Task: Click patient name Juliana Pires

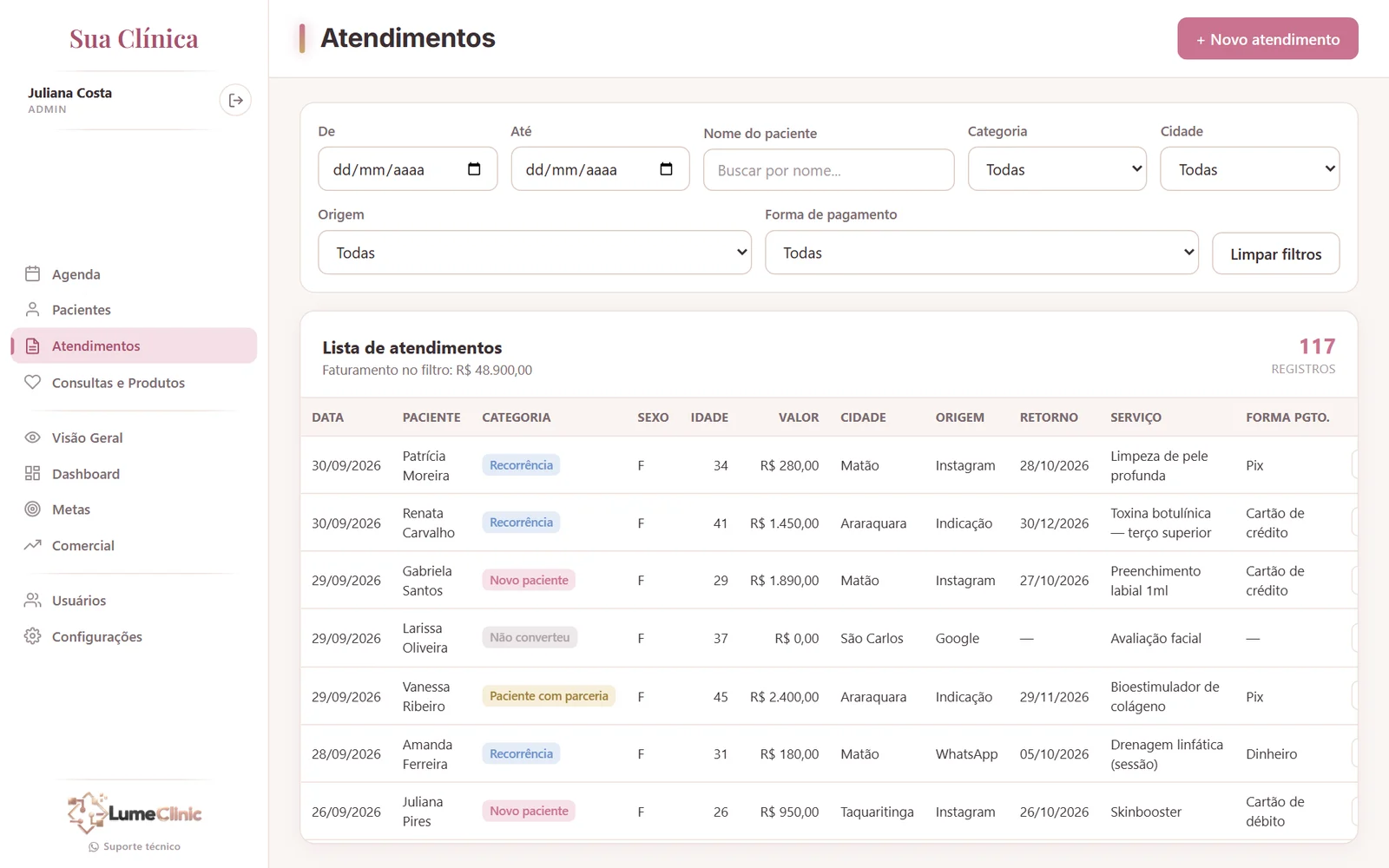Action: (423, 812)
